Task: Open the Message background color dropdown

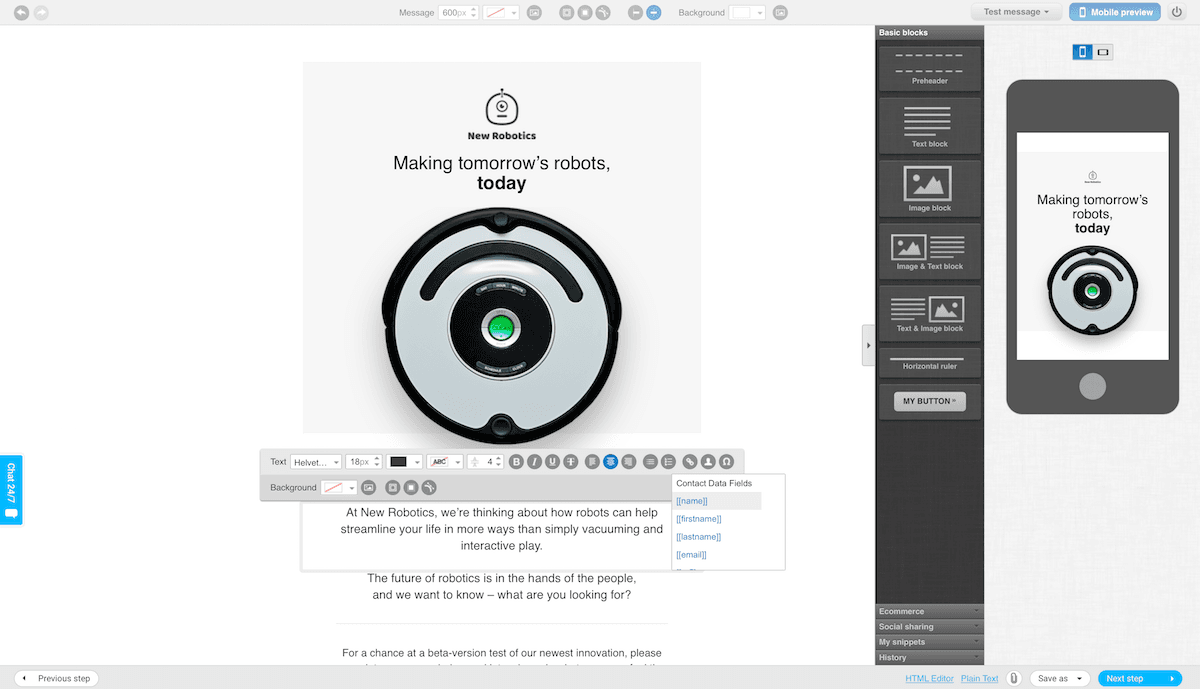Action: [x=501, y=13]
